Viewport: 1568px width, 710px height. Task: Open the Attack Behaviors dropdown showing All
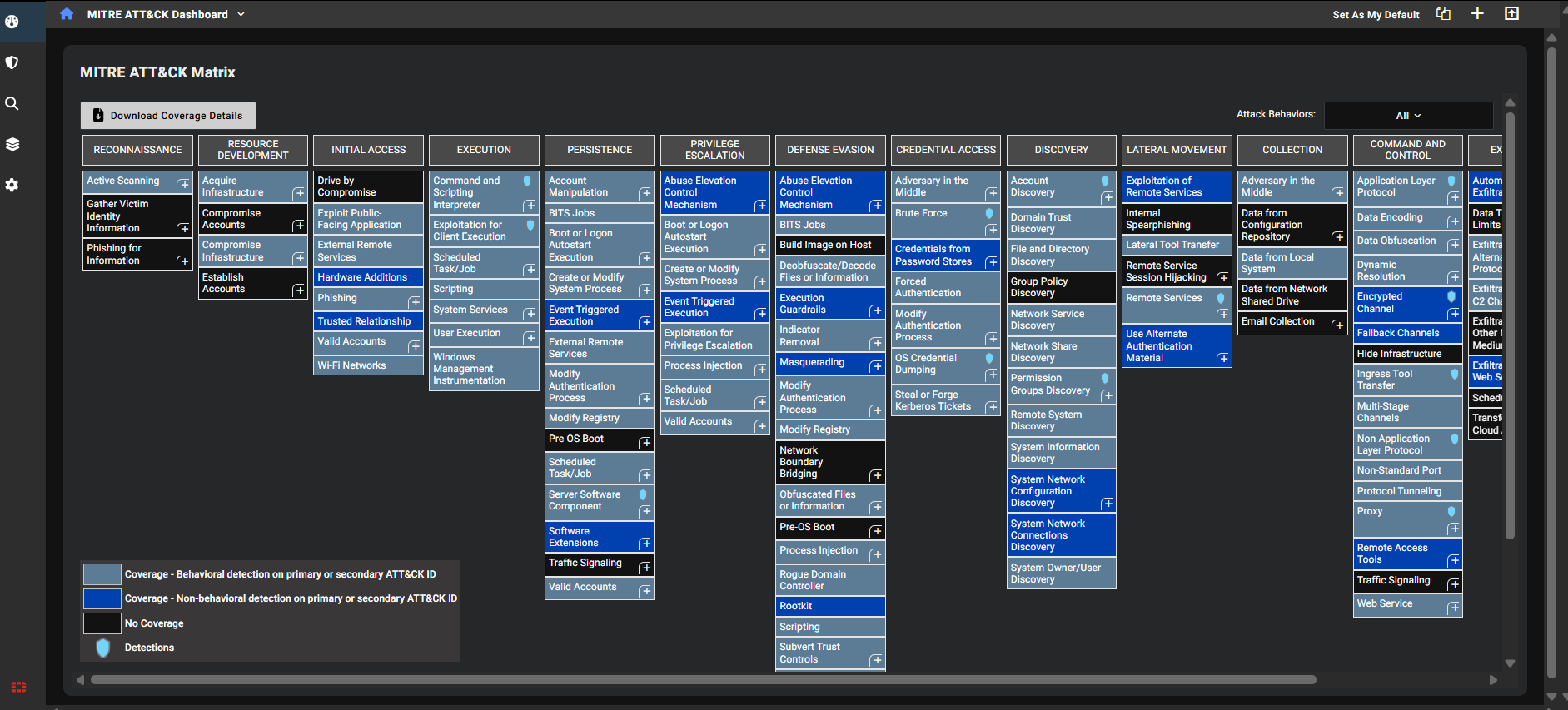coord(1409,116)
